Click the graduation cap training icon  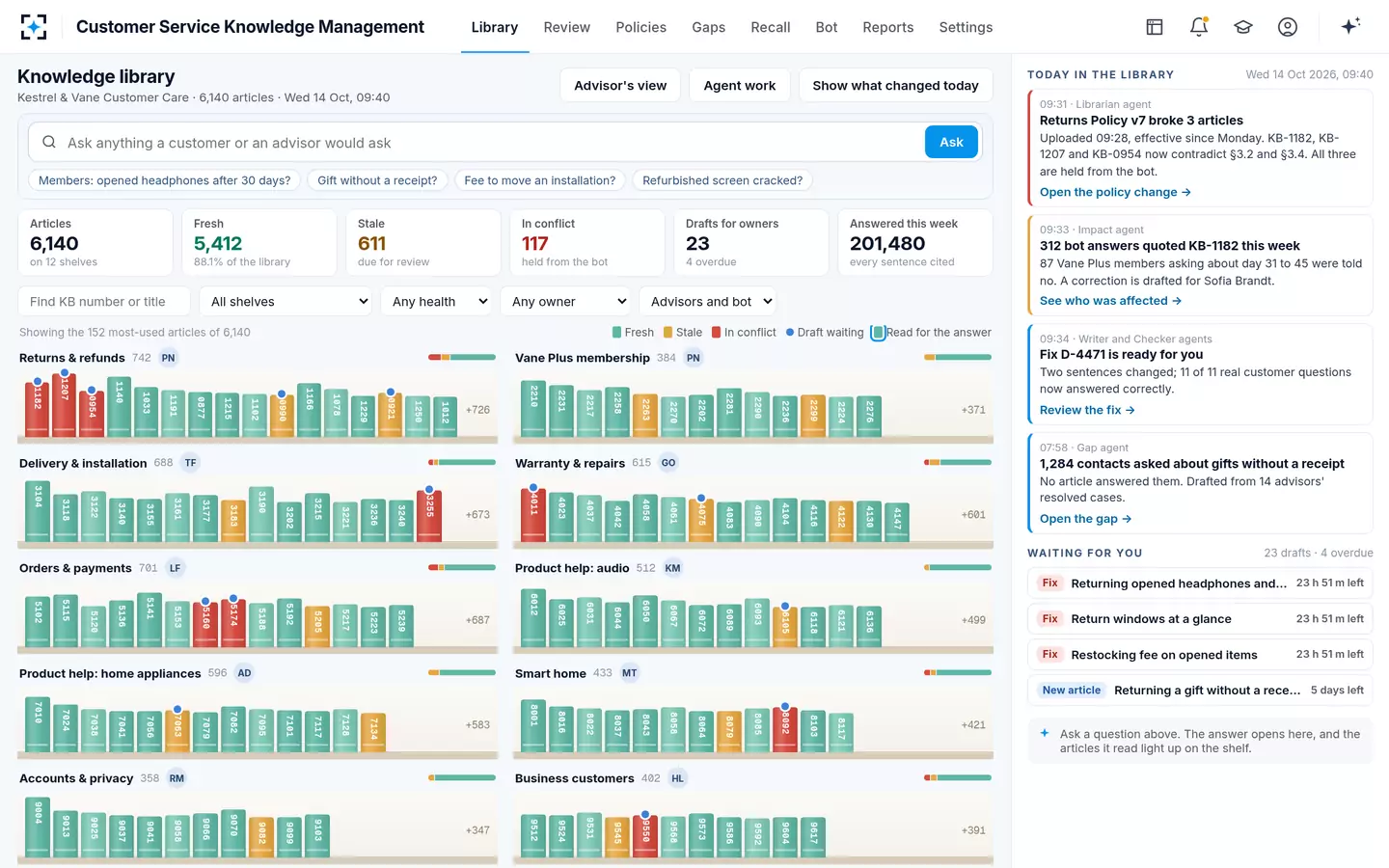(x=1243, y=27)
